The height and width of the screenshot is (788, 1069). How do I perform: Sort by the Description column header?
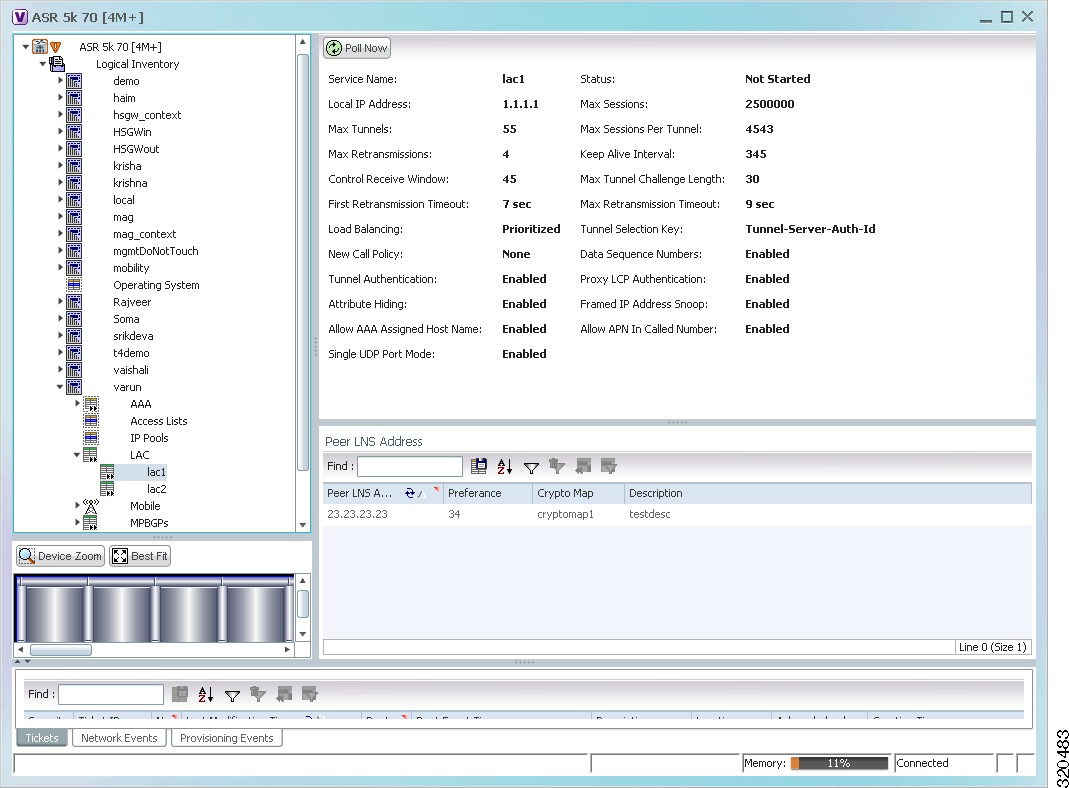[x=828, y=493]
